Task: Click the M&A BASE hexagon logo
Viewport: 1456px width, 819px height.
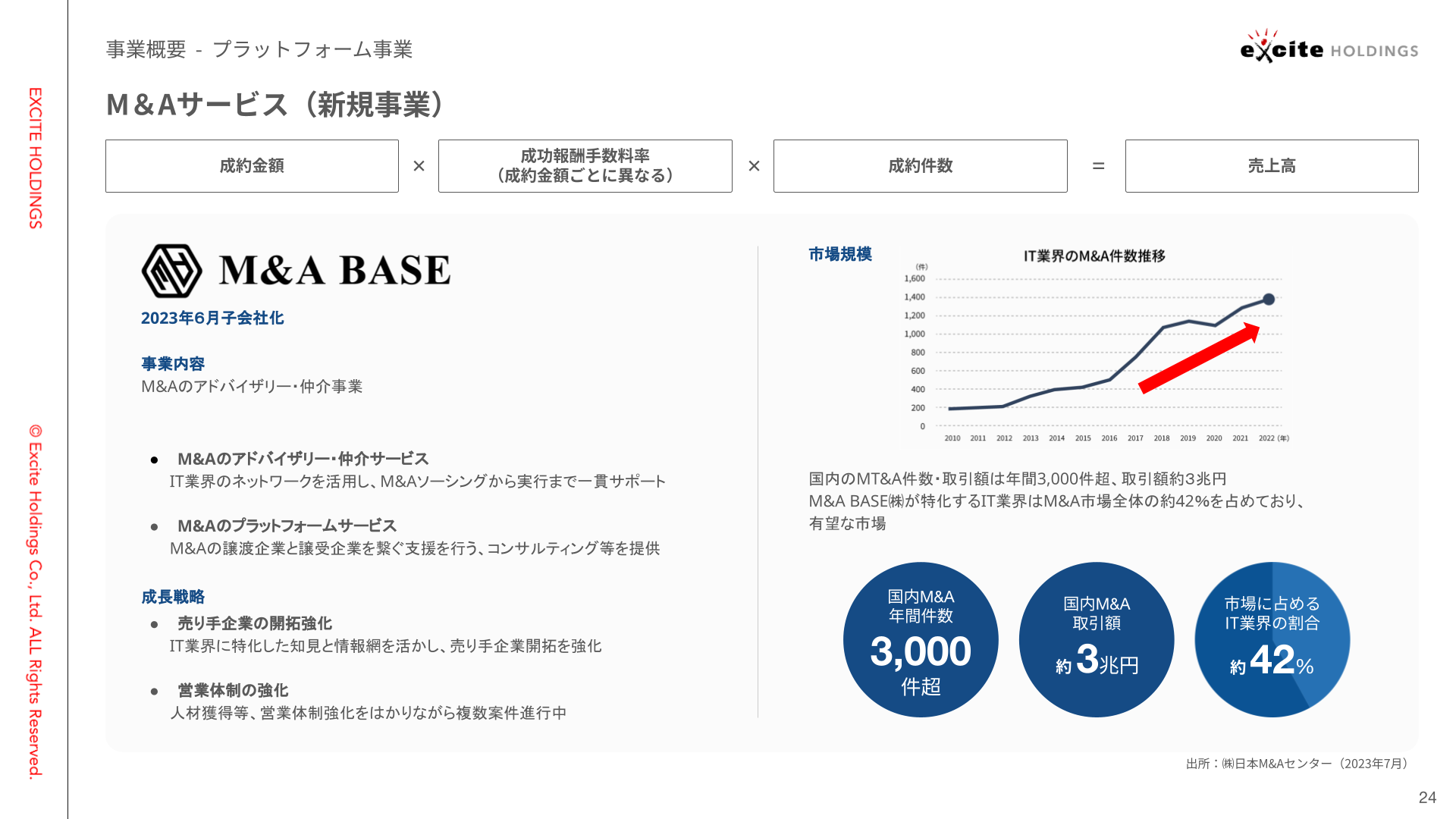Action: (x=172, y=271)
